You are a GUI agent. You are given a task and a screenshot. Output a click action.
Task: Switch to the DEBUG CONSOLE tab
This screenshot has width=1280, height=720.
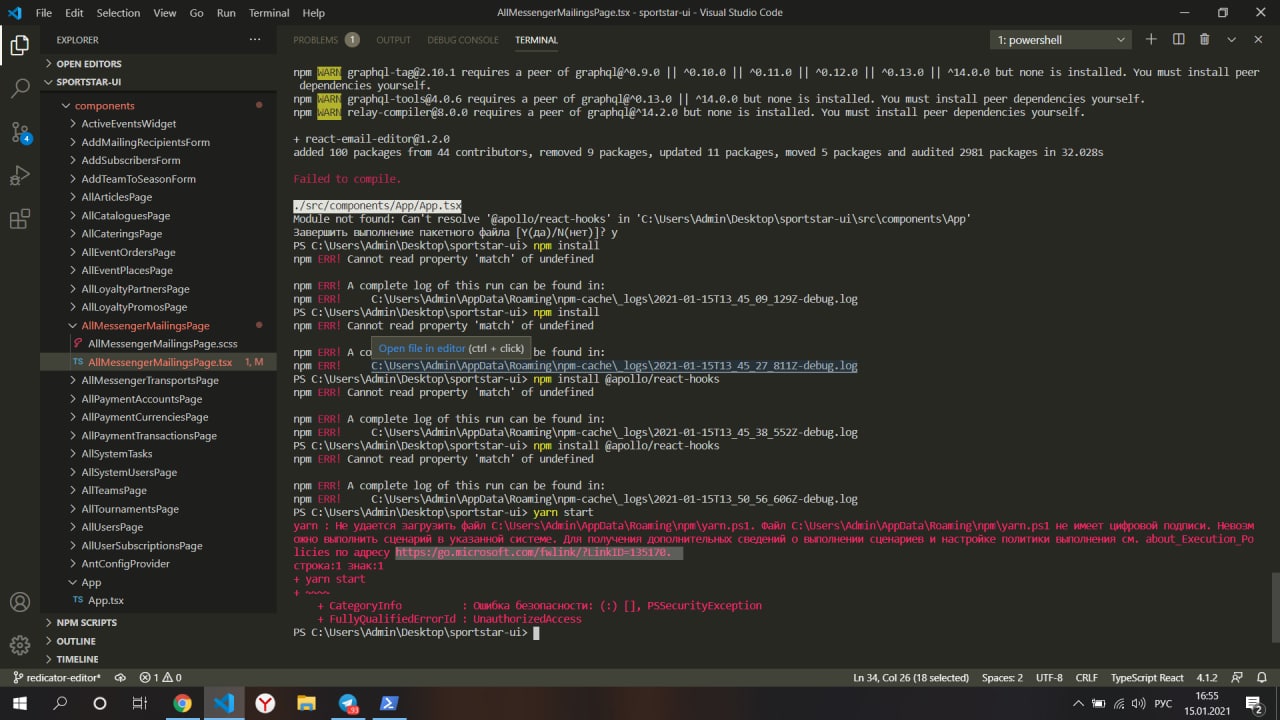point(463,40)
